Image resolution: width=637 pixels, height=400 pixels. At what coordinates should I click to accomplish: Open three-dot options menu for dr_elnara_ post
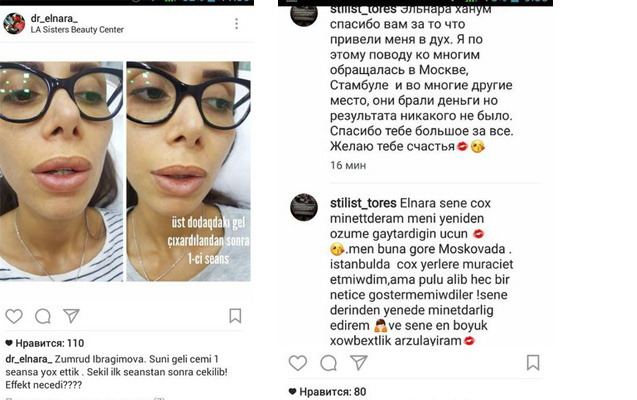pos(236,24)
